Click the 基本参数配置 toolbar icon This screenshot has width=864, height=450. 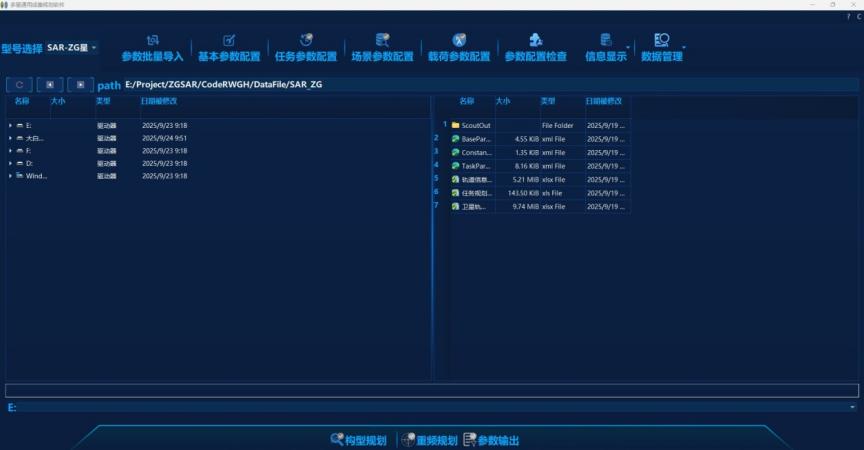tap(229, 47)
